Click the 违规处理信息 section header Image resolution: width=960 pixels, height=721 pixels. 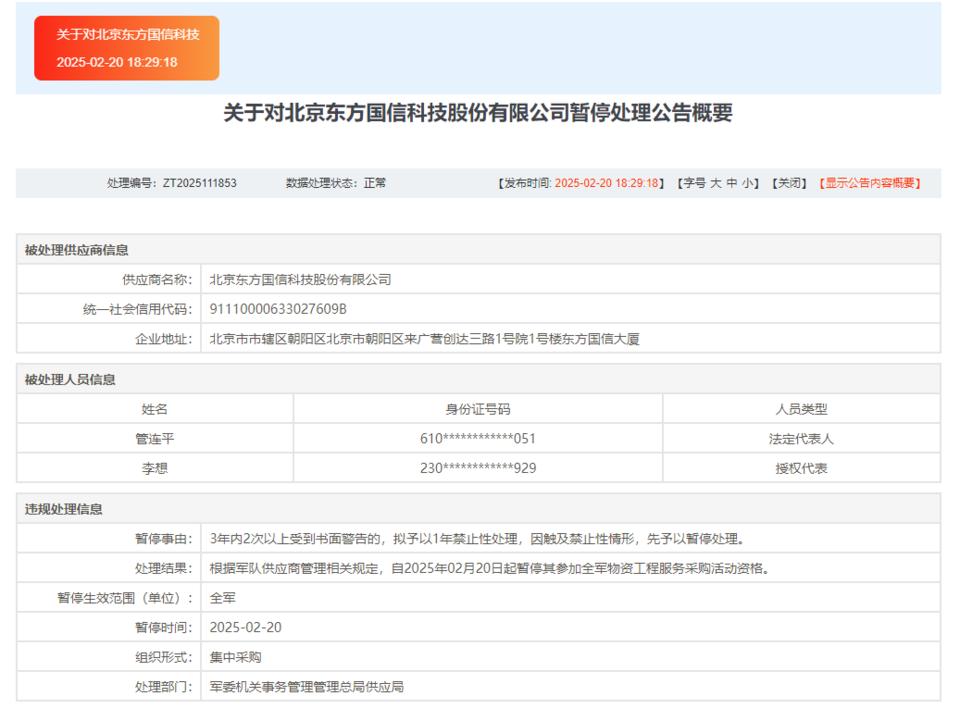[64, 509]
